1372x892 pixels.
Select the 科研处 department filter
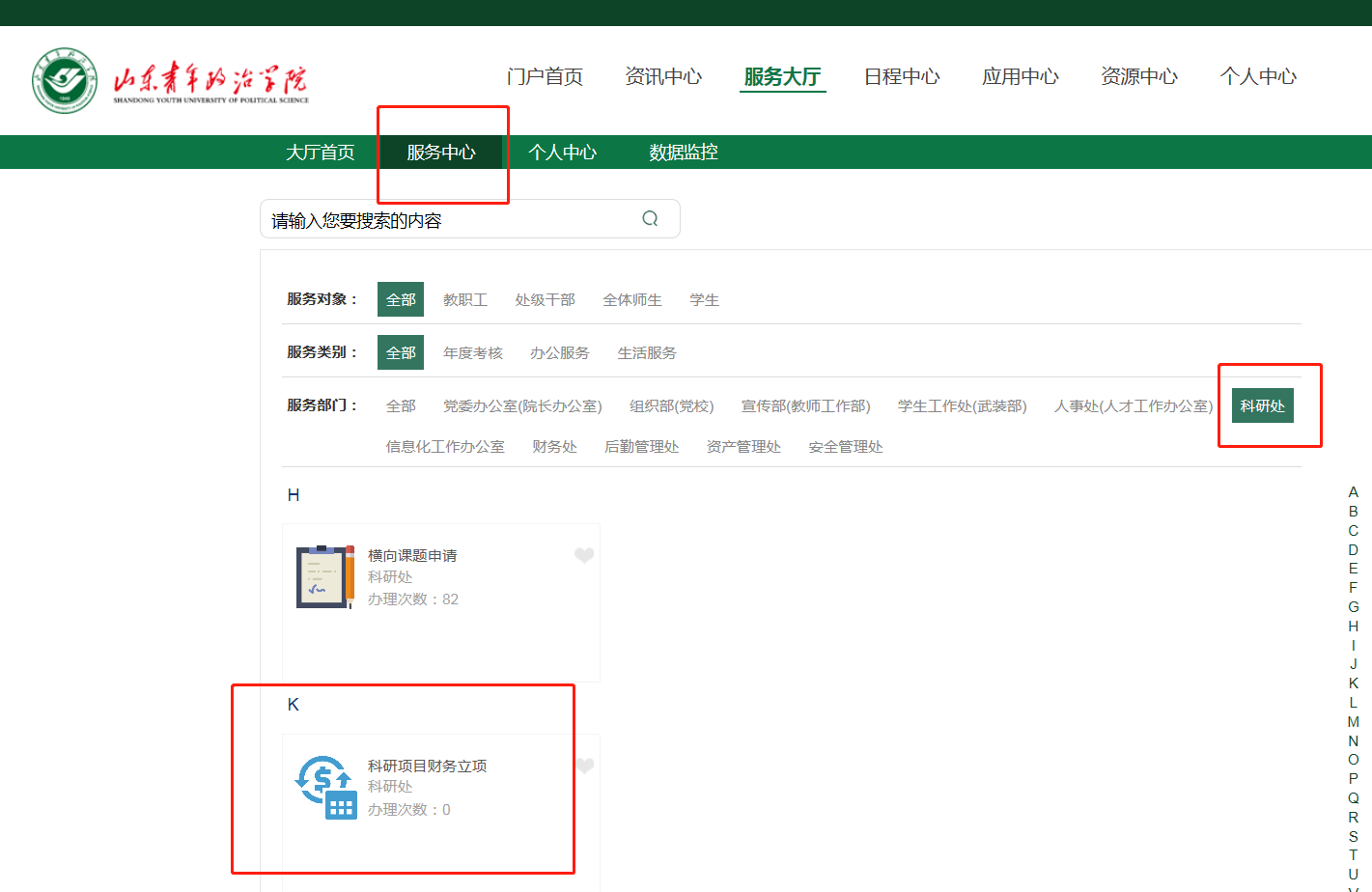[1262, 406]
